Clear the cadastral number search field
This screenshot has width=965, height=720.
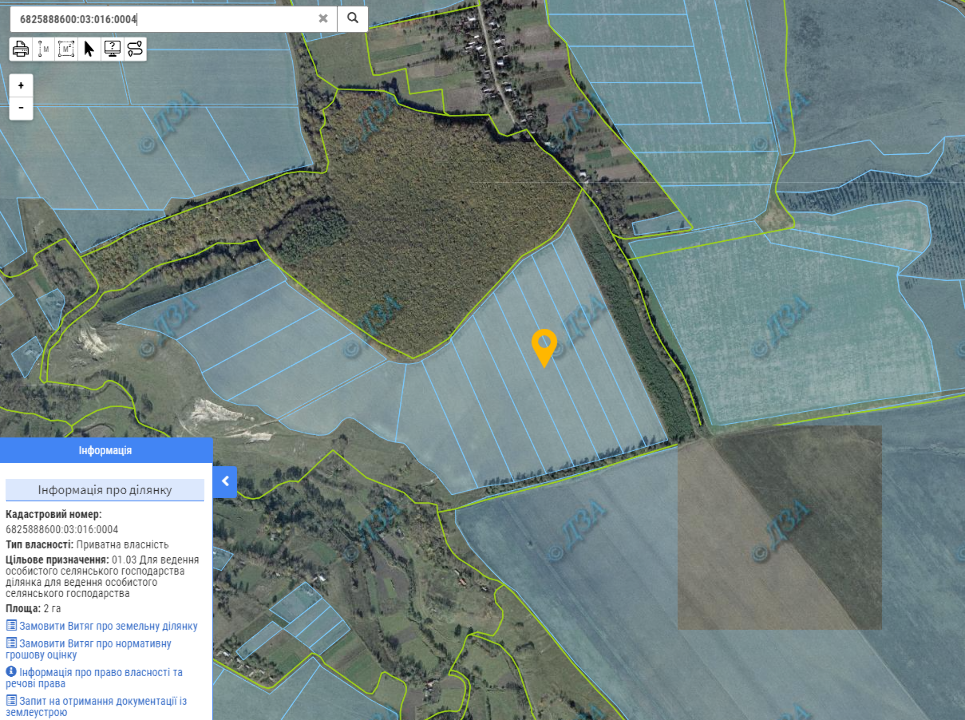323,18
